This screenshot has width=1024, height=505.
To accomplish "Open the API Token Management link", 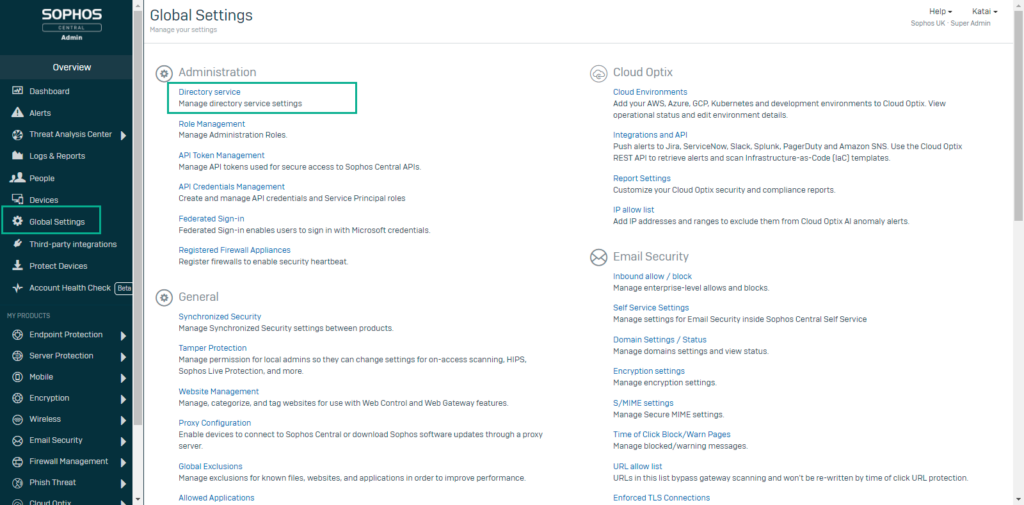I will 221,155.
